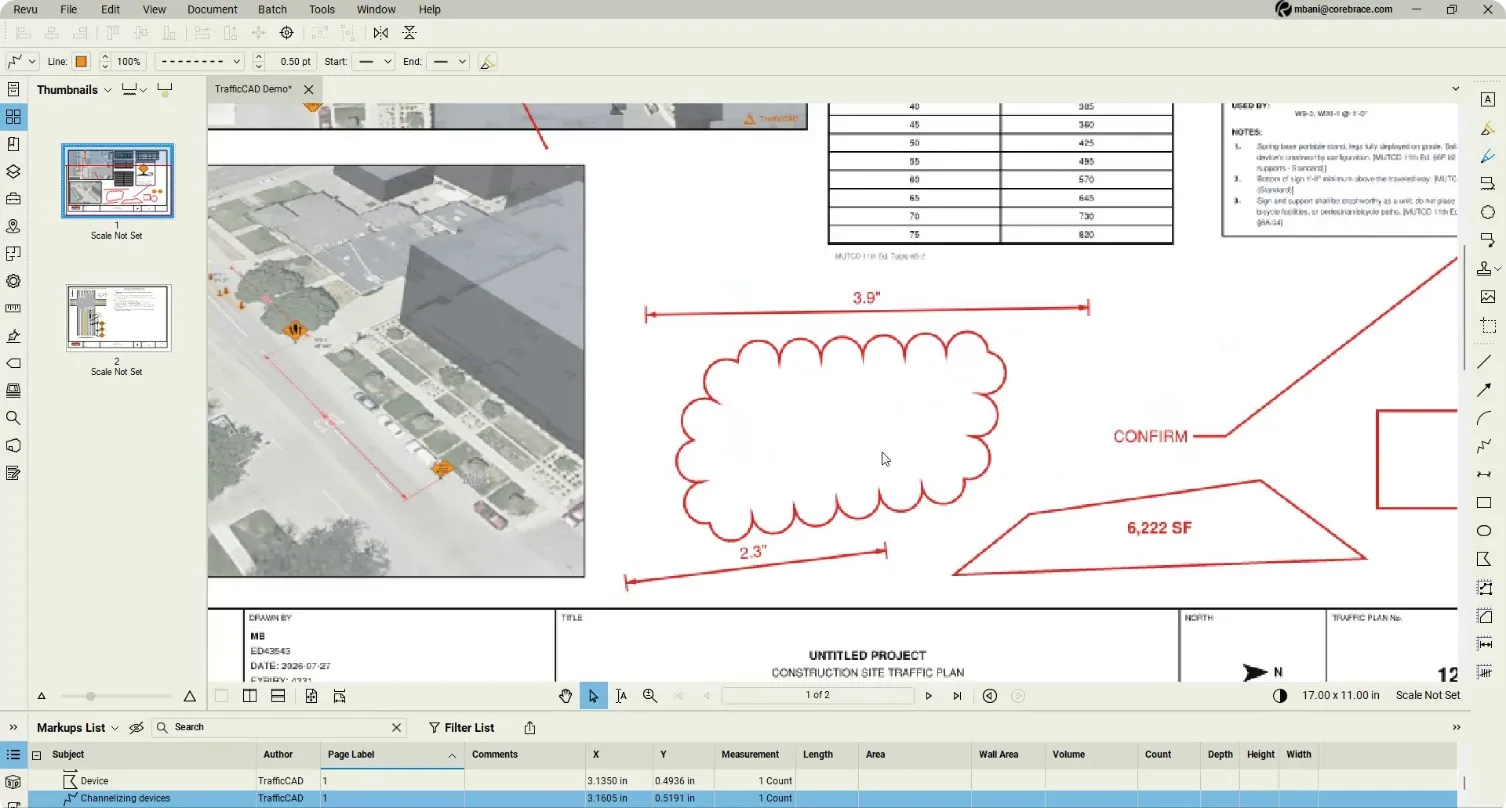Image resolution: width=1506 pixels, height=808 pixels.
Task: Select the Ellipse markup tool
Action: [1485, 531]
